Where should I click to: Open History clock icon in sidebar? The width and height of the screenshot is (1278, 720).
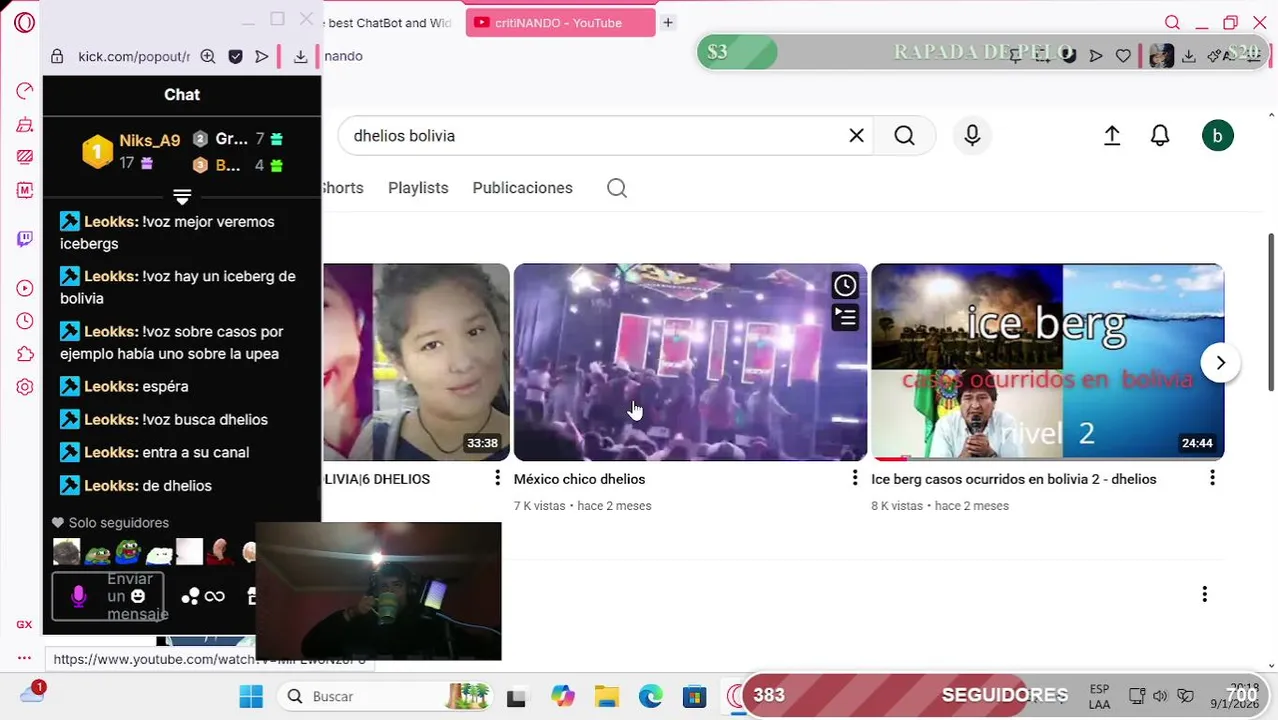click(25, 321)
